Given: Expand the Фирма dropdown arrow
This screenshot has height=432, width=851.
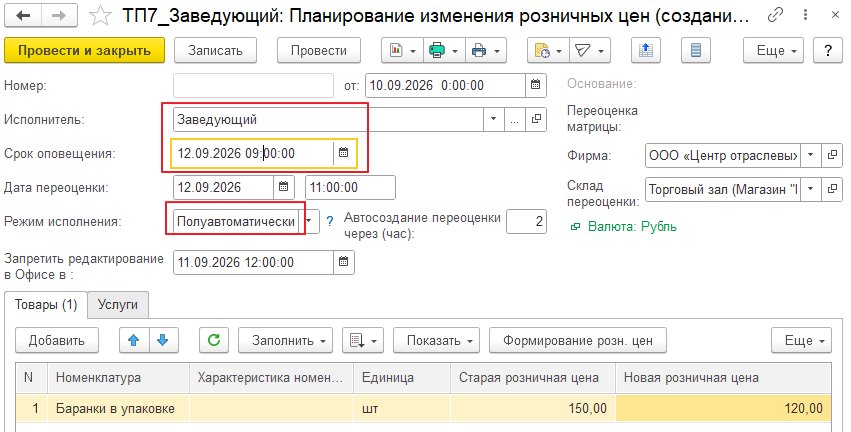Looking at the screenshot, I should [810, 155].
